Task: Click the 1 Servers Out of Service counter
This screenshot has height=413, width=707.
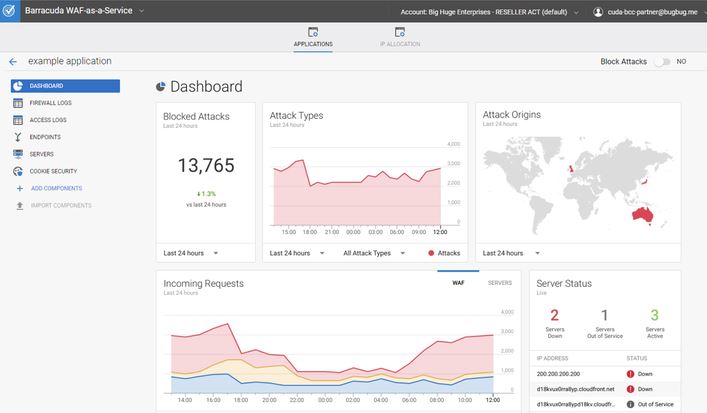Action: [605, 323]
